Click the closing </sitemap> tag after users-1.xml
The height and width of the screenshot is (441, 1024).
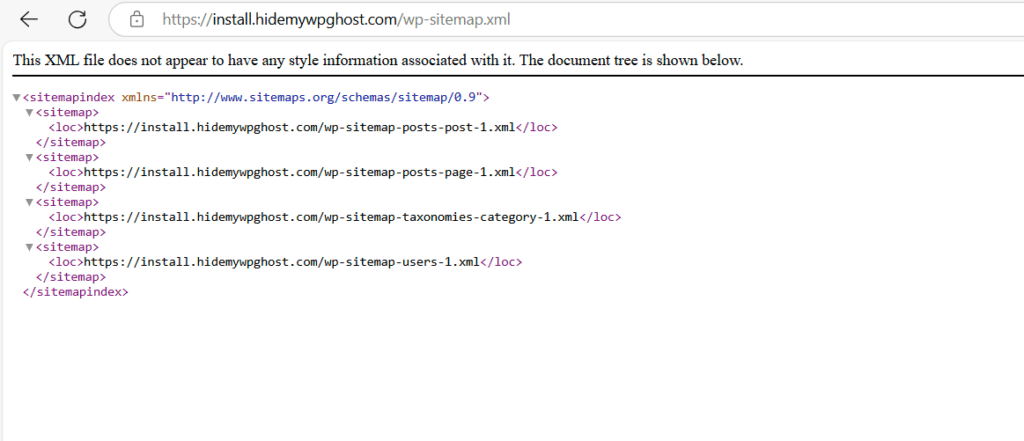(71, 277)
